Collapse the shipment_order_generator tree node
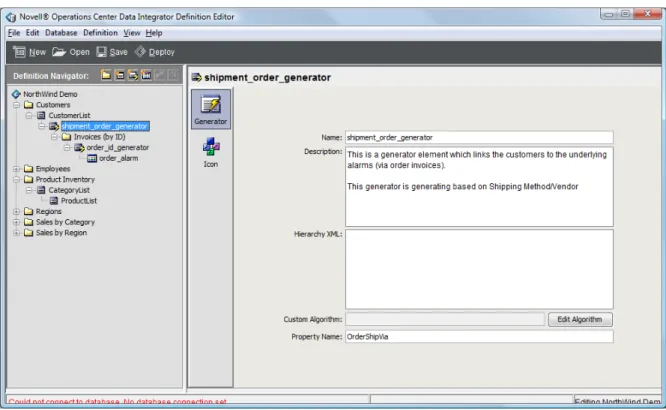Viewport: 666px width, 410px height. (x=42, y=126)
